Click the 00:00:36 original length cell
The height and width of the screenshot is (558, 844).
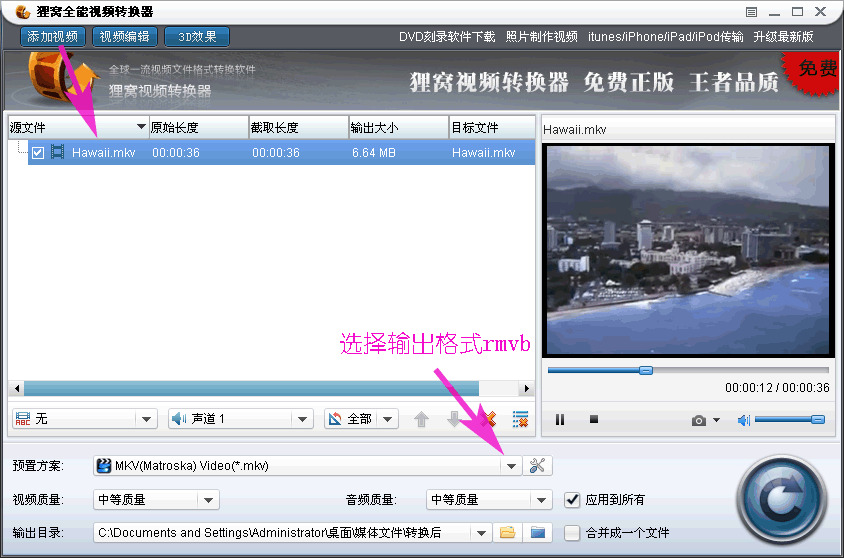(x=175, y=153)
